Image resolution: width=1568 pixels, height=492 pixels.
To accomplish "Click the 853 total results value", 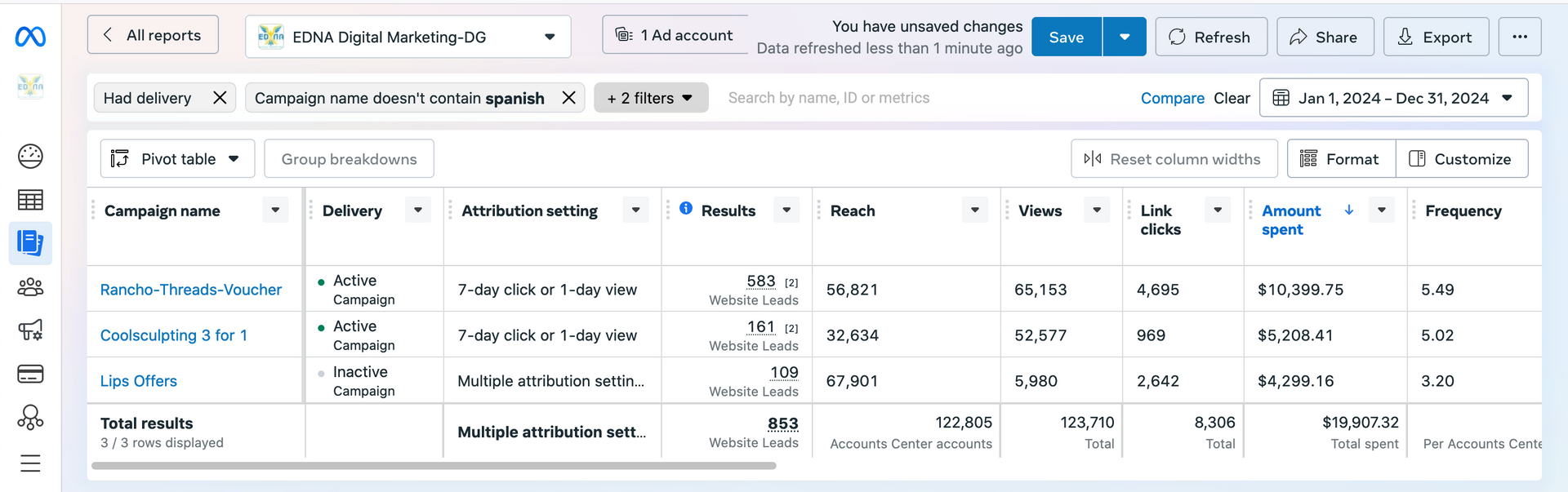I will 783,423.
